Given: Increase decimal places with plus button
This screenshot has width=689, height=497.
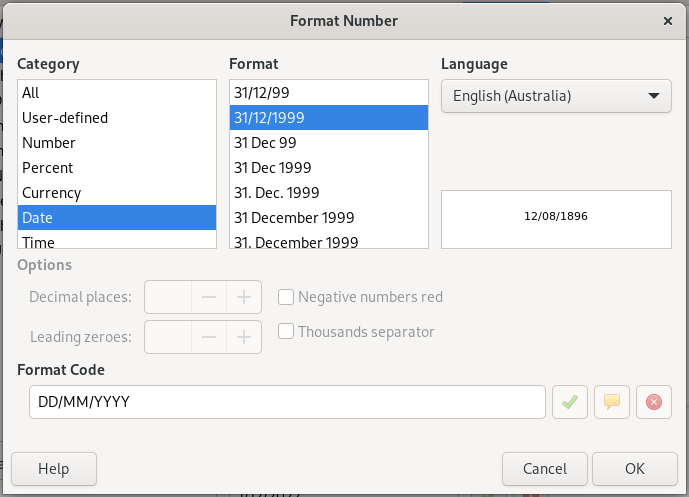Looking at the screenshot, I should pos(243,297).
